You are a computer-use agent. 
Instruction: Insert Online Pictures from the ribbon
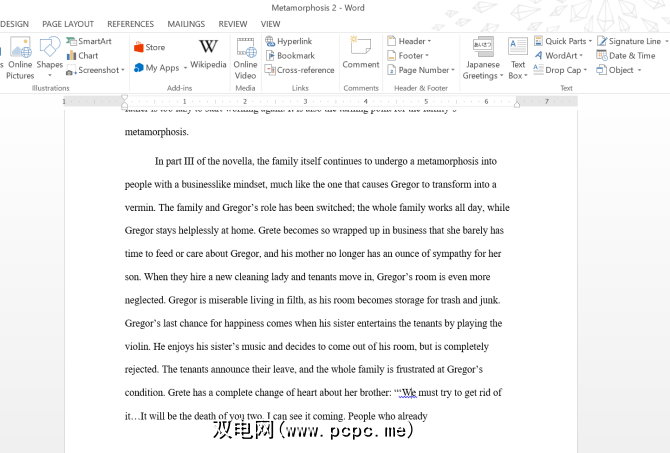click(x=20, y=59)
